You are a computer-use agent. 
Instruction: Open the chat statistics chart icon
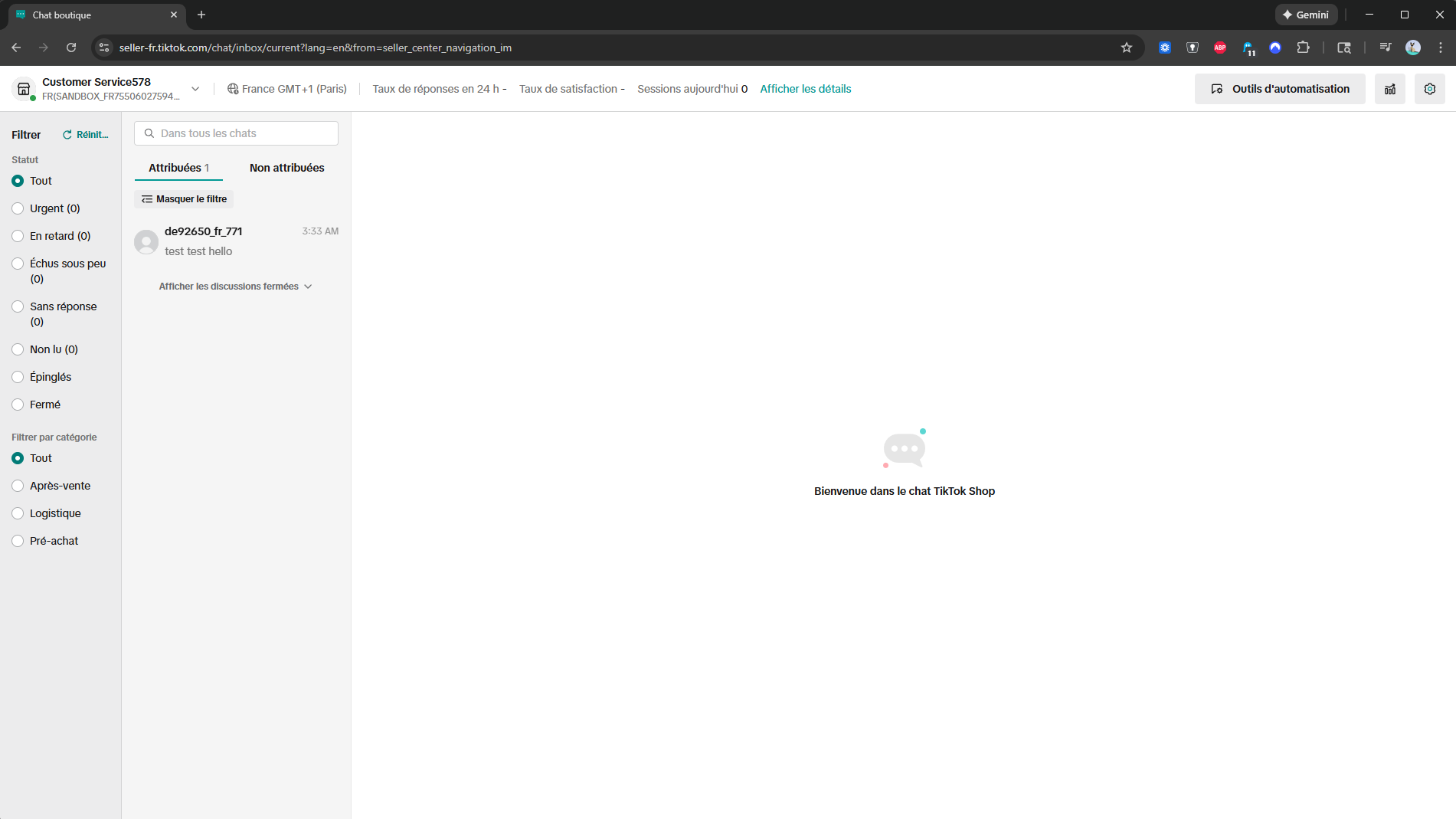(1389, 89)
